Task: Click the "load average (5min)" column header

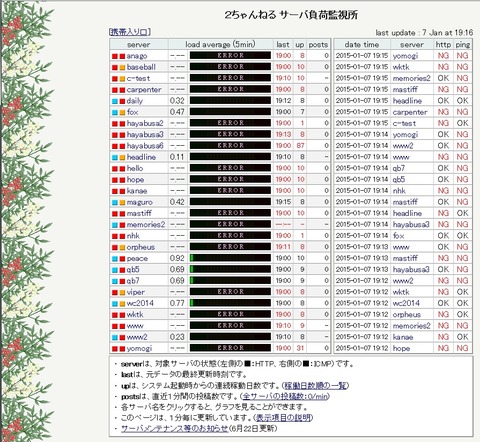Action: (220, 44)
